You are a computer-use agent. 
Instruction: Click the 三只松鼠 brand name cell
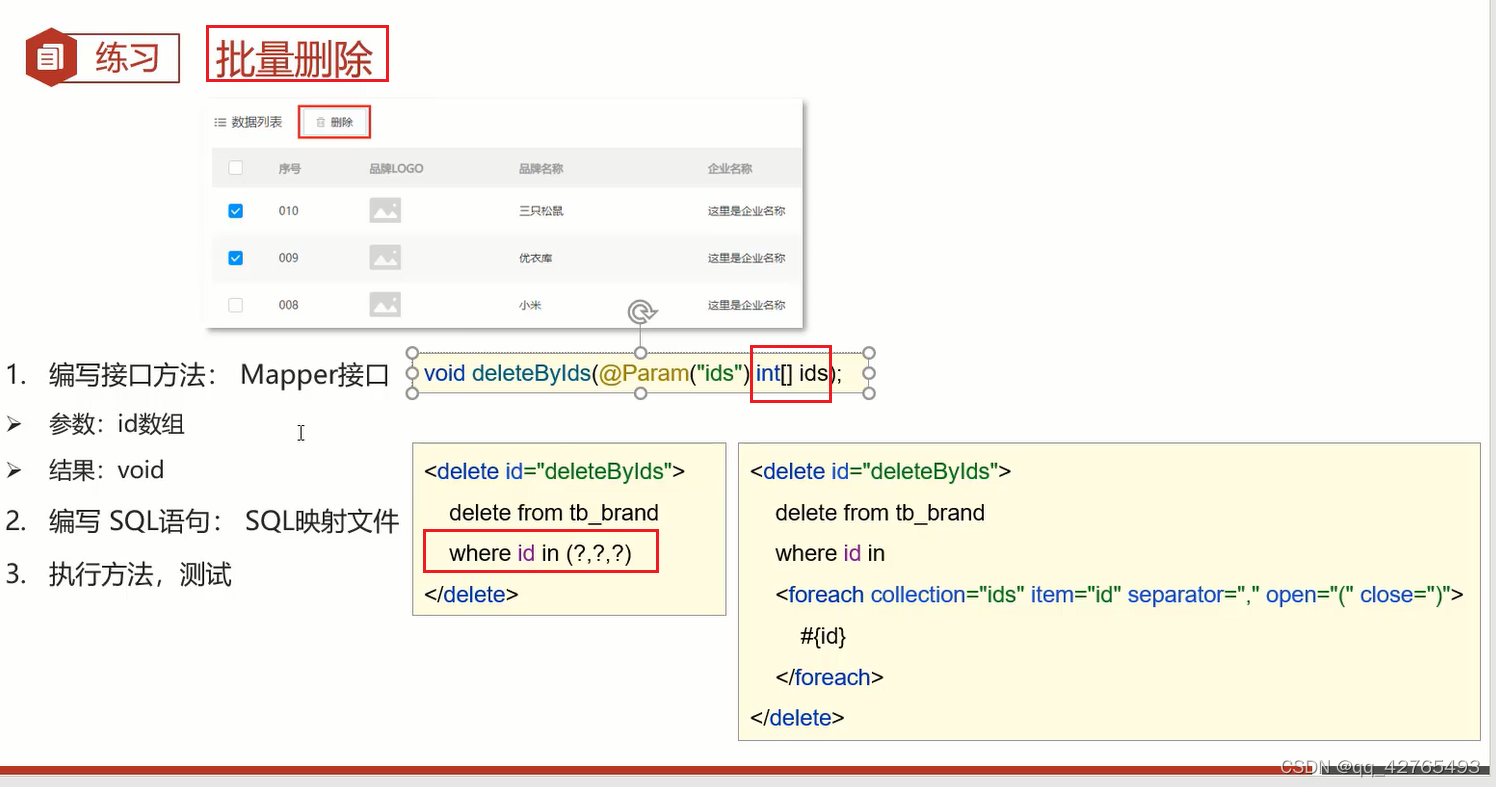click(541, 211)
